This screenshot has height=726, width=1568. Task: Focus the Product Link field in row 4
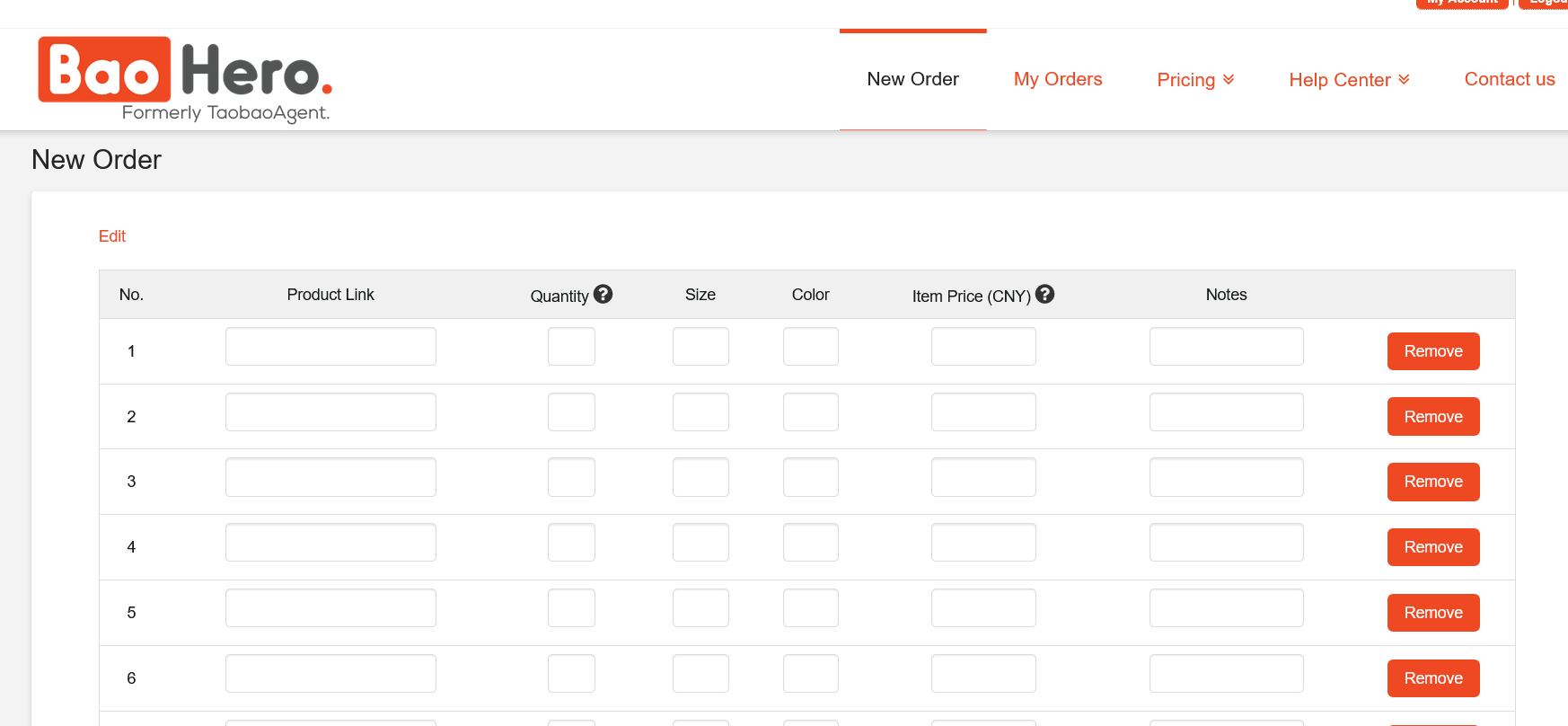(330, 543)
